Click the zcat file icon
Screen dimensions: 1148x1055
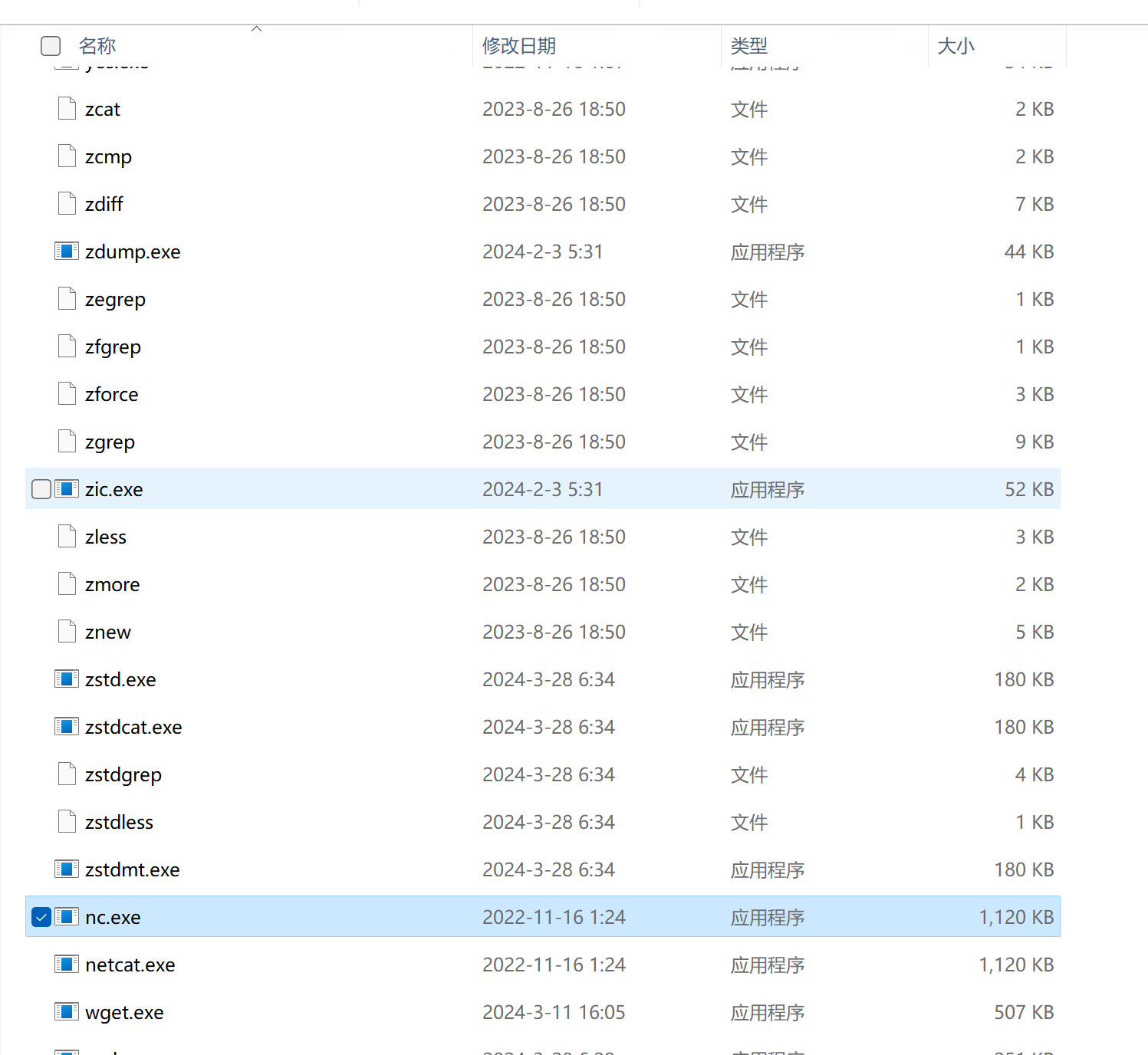point(67,109)
